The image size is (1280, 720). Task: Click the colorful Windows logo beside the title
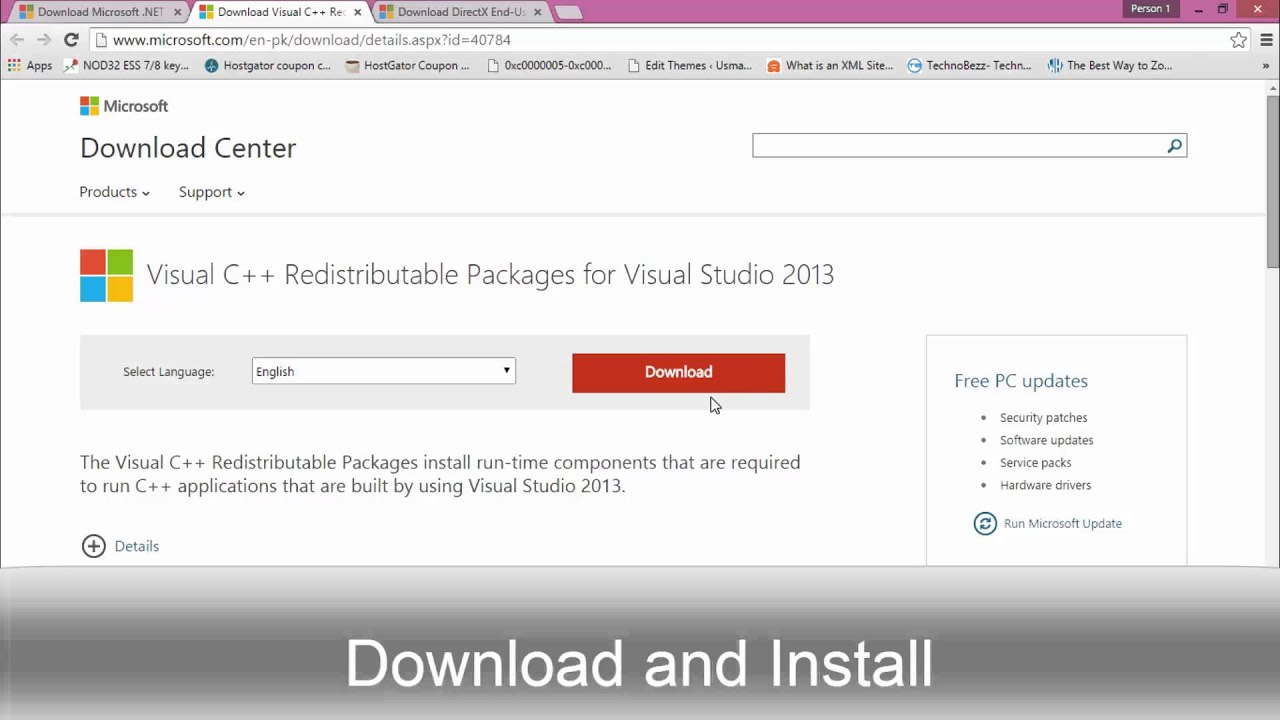(x=106, y=275)
